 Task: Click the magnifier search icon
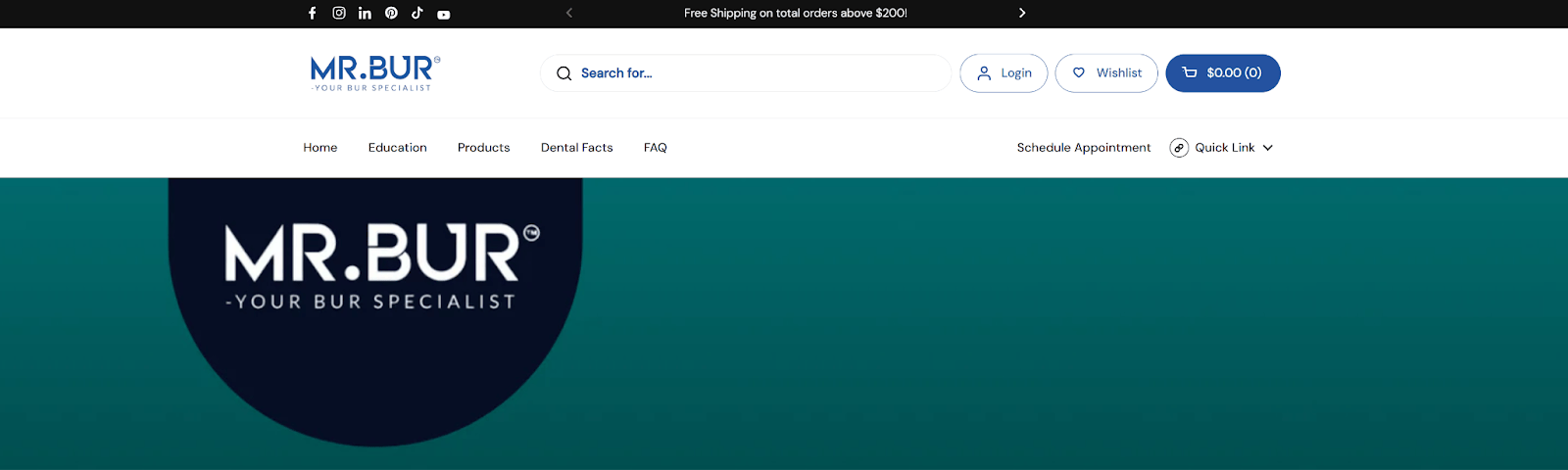(x=564, y=73)
